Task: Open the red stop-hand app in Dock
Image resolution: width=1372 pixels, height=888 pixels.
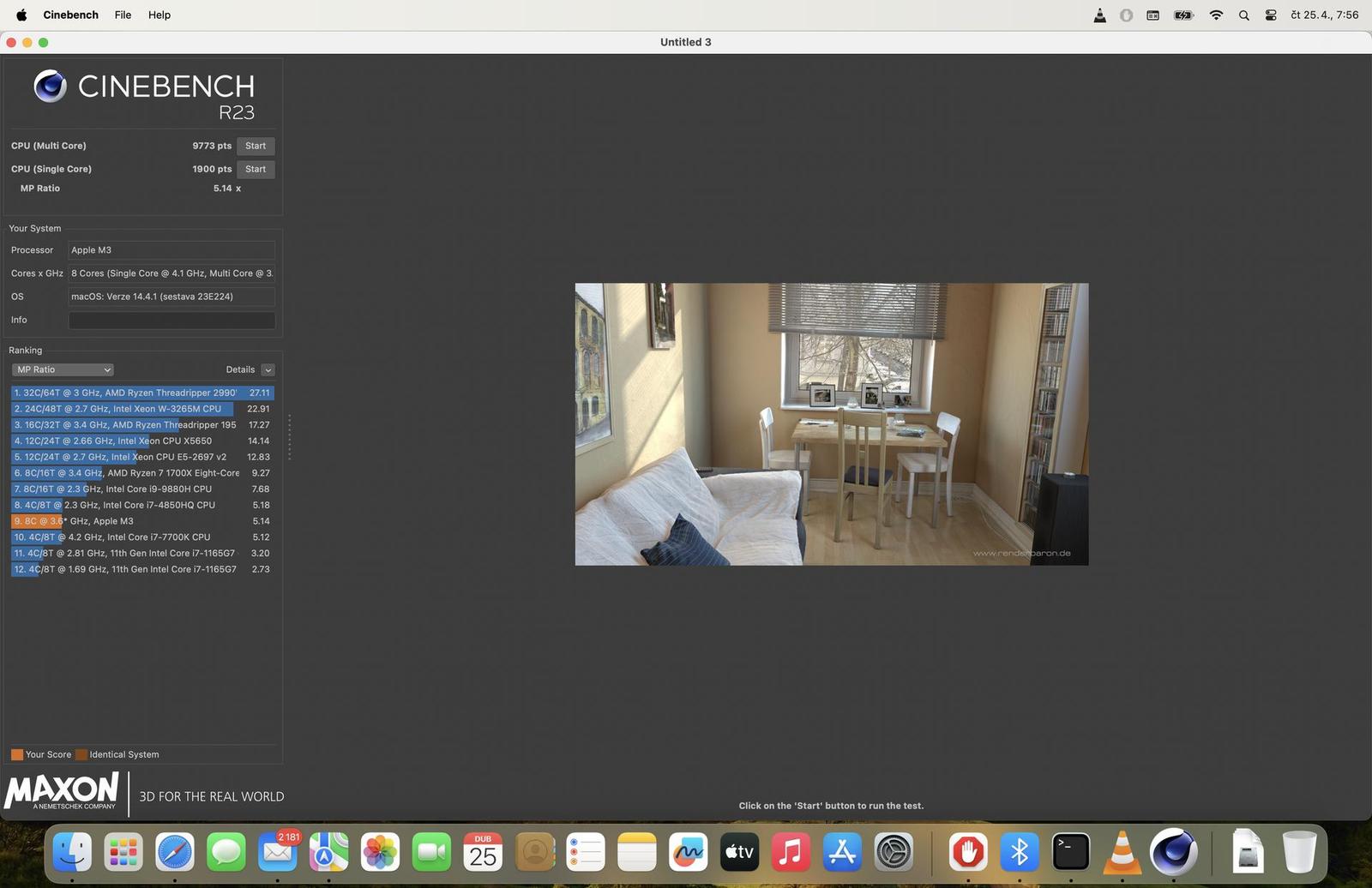Action: [968, 852]
